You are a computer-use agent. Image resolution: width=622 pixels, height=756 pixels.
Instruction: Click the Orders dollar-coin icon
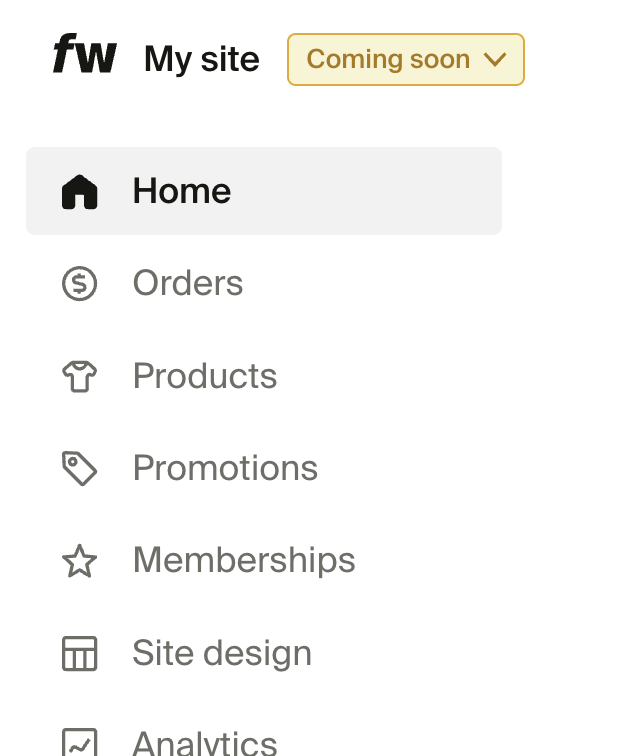(x=80, y=284)
